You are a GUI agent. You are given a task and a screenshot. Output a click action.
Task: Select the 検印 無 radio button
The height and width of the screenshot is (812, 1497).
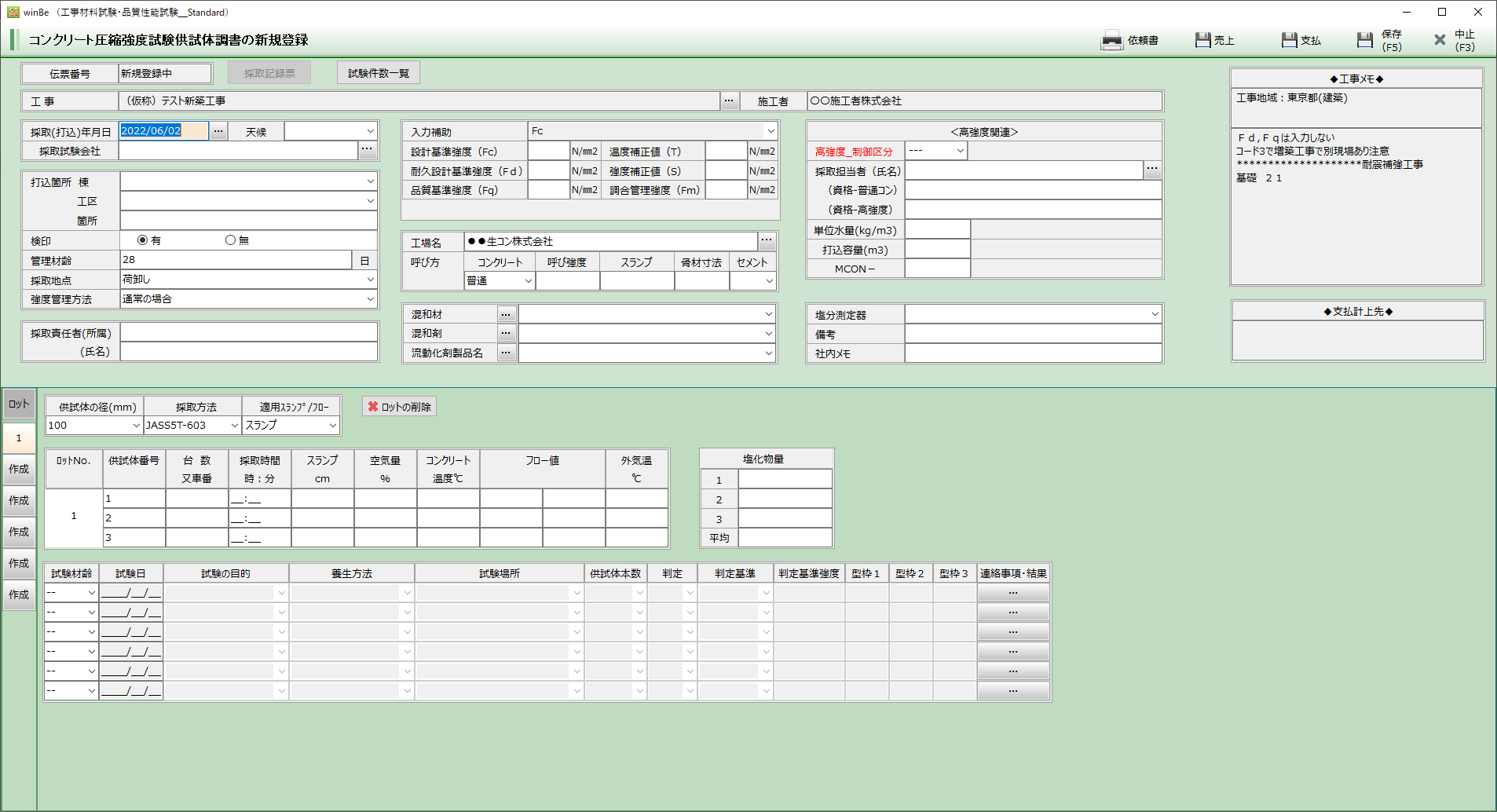tap(230, 240)
